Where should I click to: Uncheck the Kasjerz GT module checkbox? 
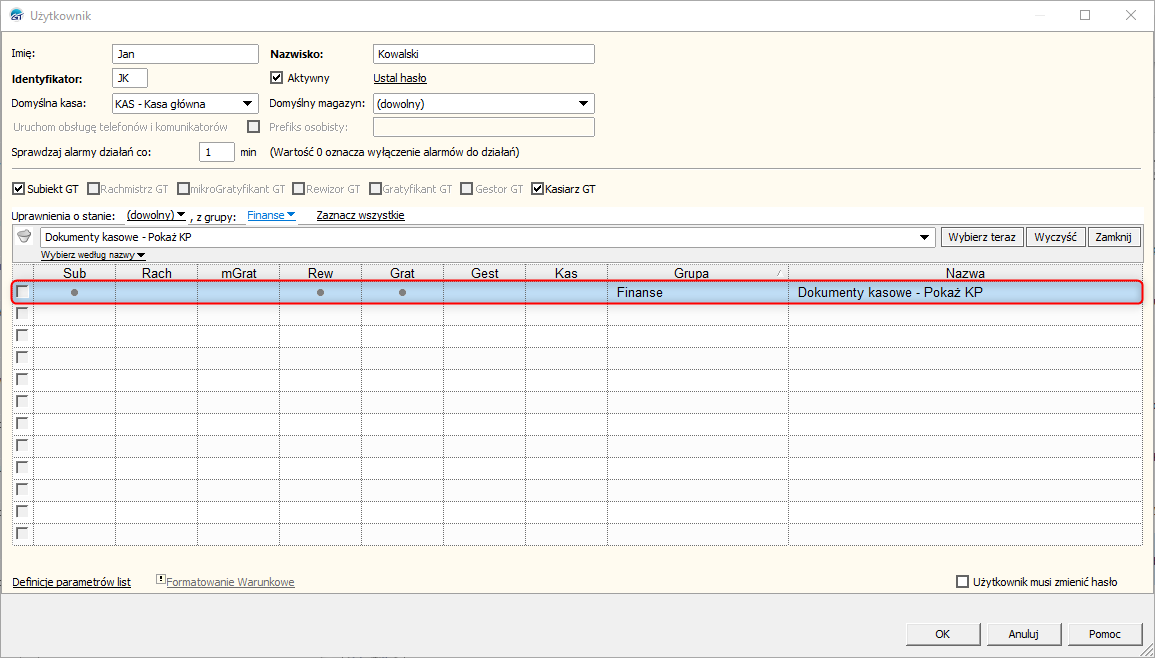(538, 188)
